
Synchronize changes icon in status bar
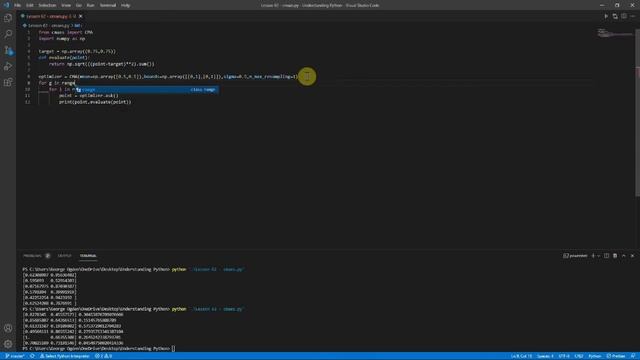point(32,356)
